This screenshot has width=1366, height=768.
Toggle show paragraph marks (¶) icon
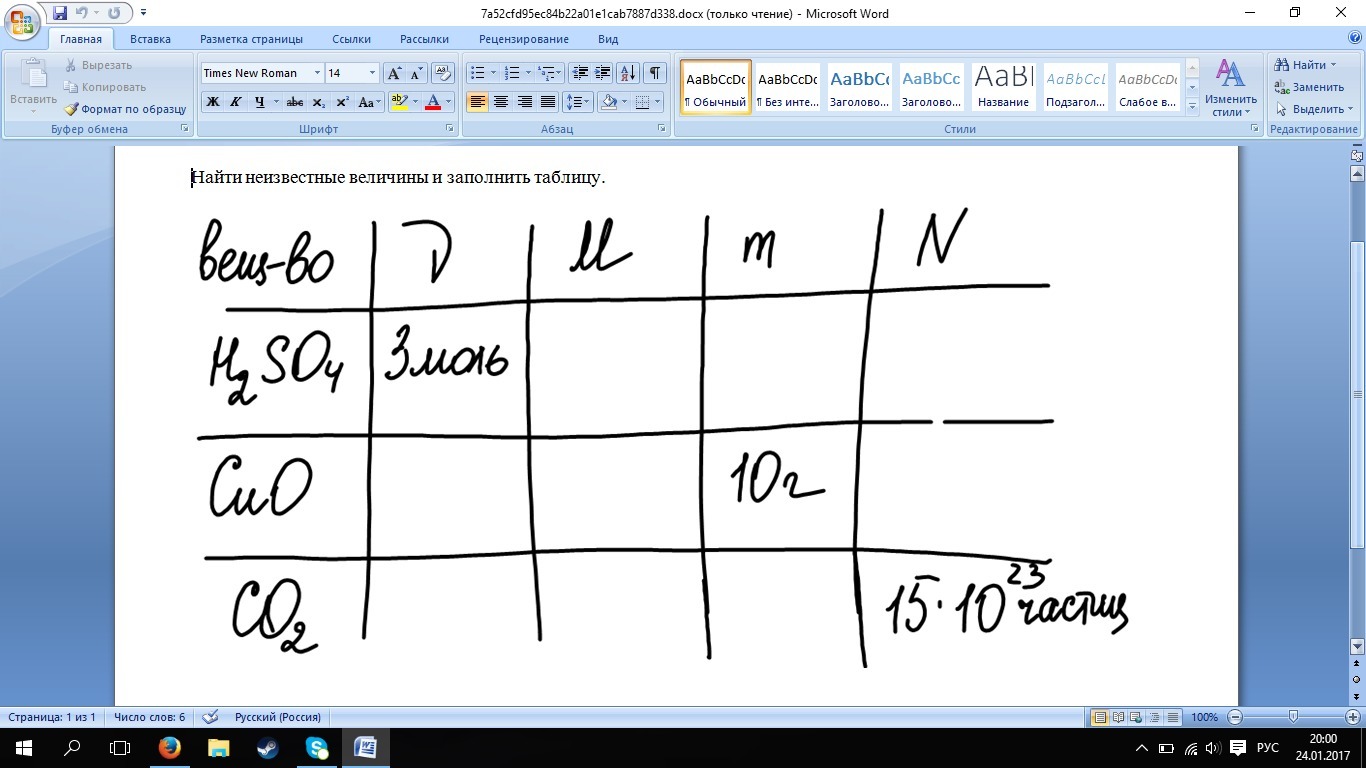coord(655,73)
